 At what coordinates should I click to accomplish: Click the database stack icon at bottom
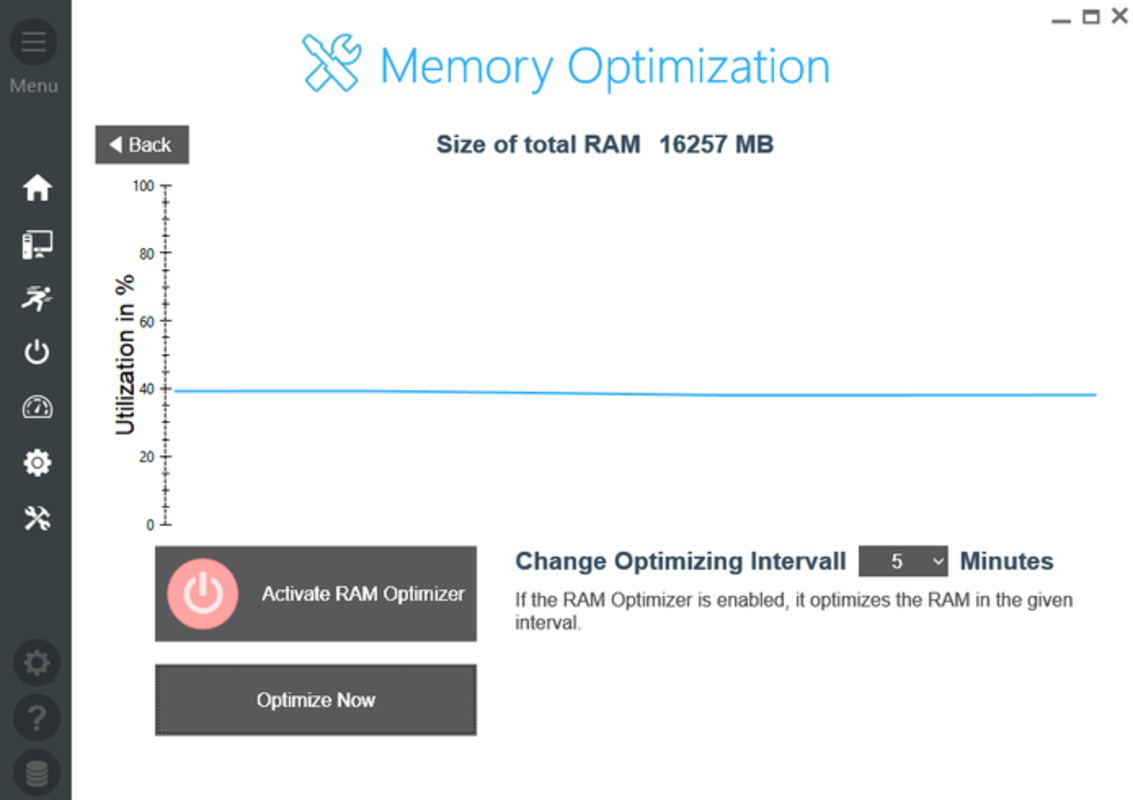[37, 773]
